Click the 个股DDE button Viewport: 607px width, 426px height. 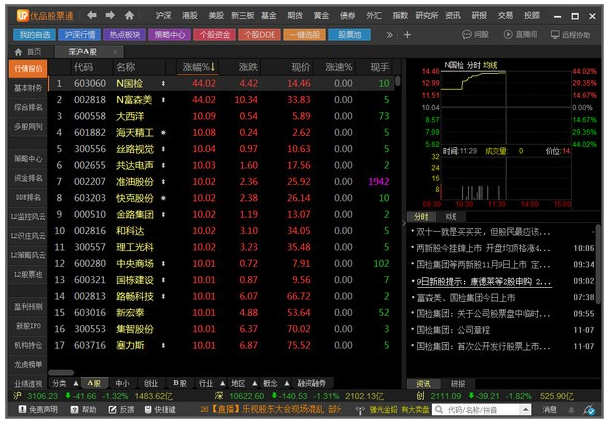point(260,35)
